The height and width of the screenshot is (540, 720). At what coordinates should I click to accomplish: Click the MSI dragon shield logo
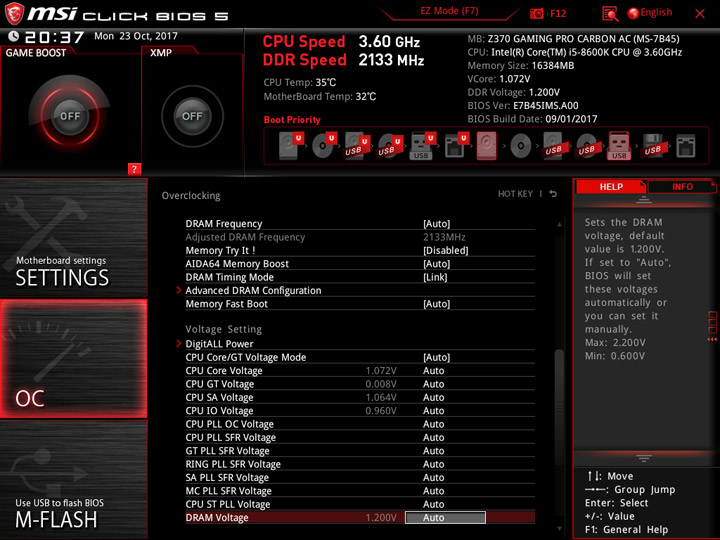pos(14,13)
